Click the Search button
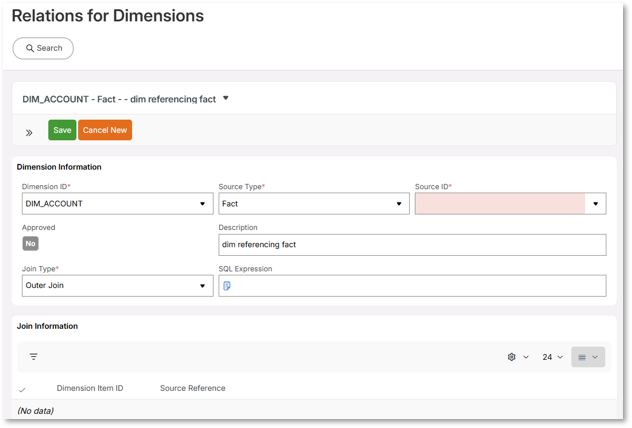Screen dimensions: 632x428 pos(43,48)
